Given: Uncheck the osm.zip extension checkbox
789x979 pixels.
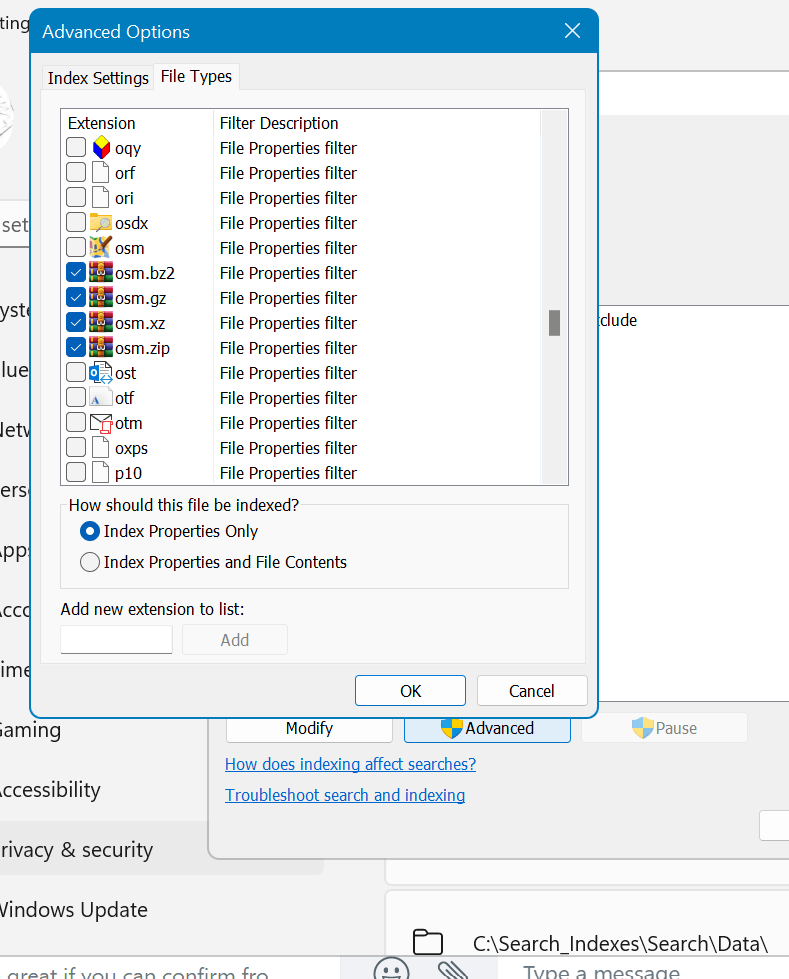Looking at the screenshot, I should (76, 347).
